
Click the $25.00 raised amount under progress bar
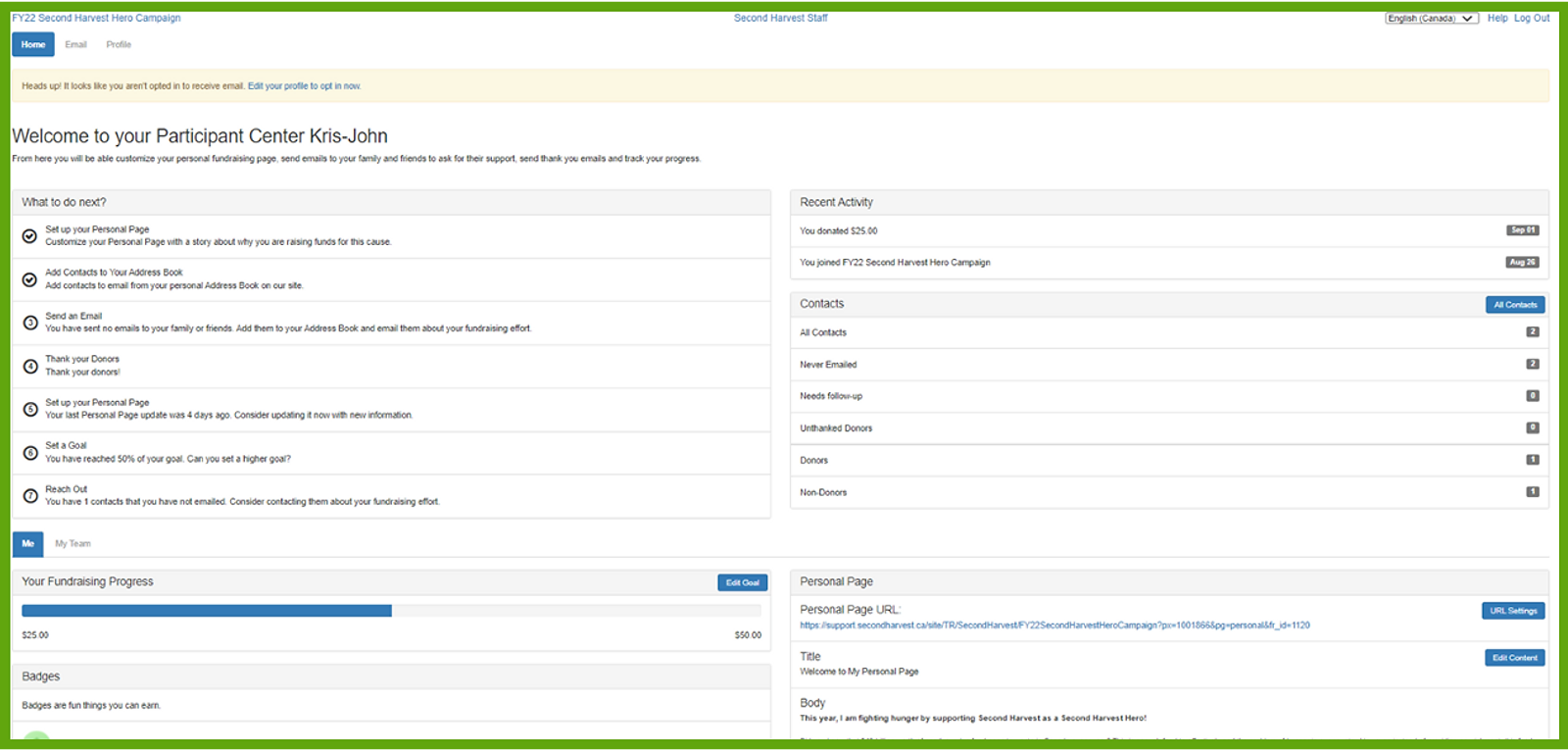pos(35,635)
